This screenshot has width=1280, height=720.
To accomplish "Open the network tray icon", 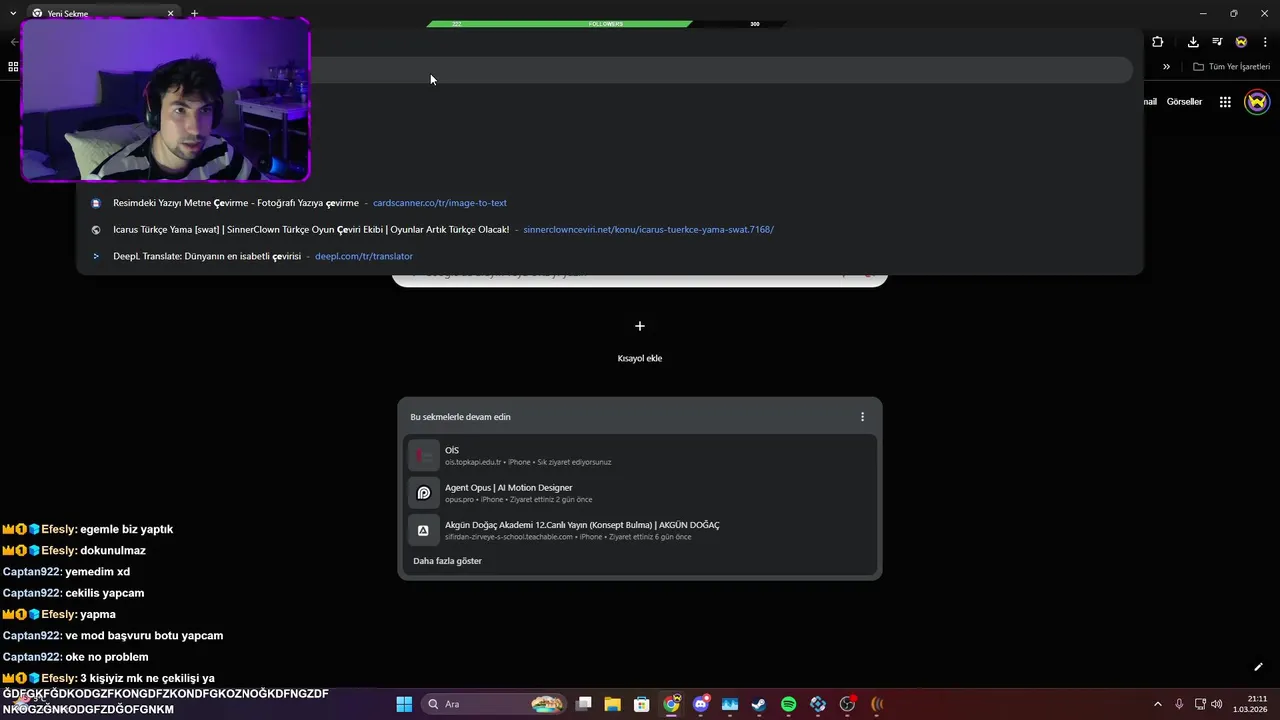I will [x=1201, y=704].
